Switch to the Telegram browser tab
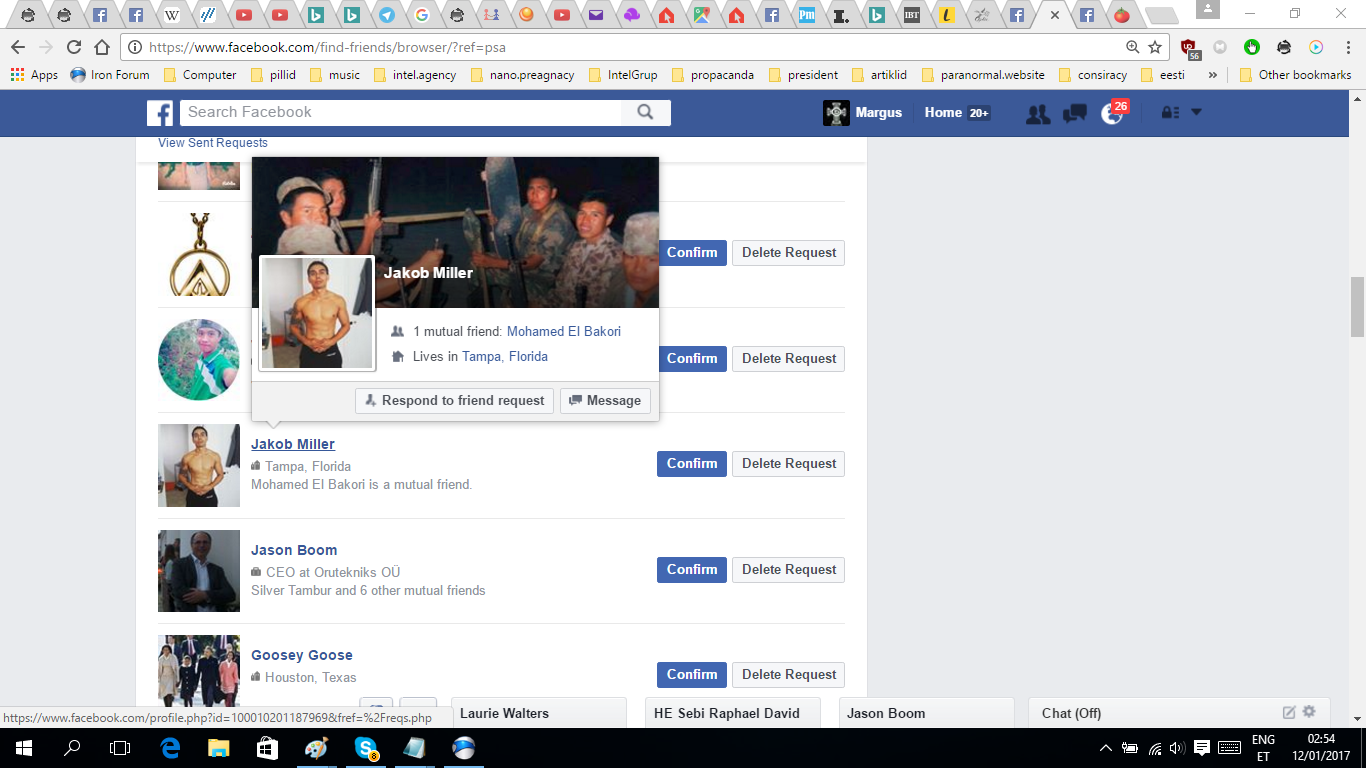The height and width of the screenshot is (768, 1366). [x=386, y=15]
